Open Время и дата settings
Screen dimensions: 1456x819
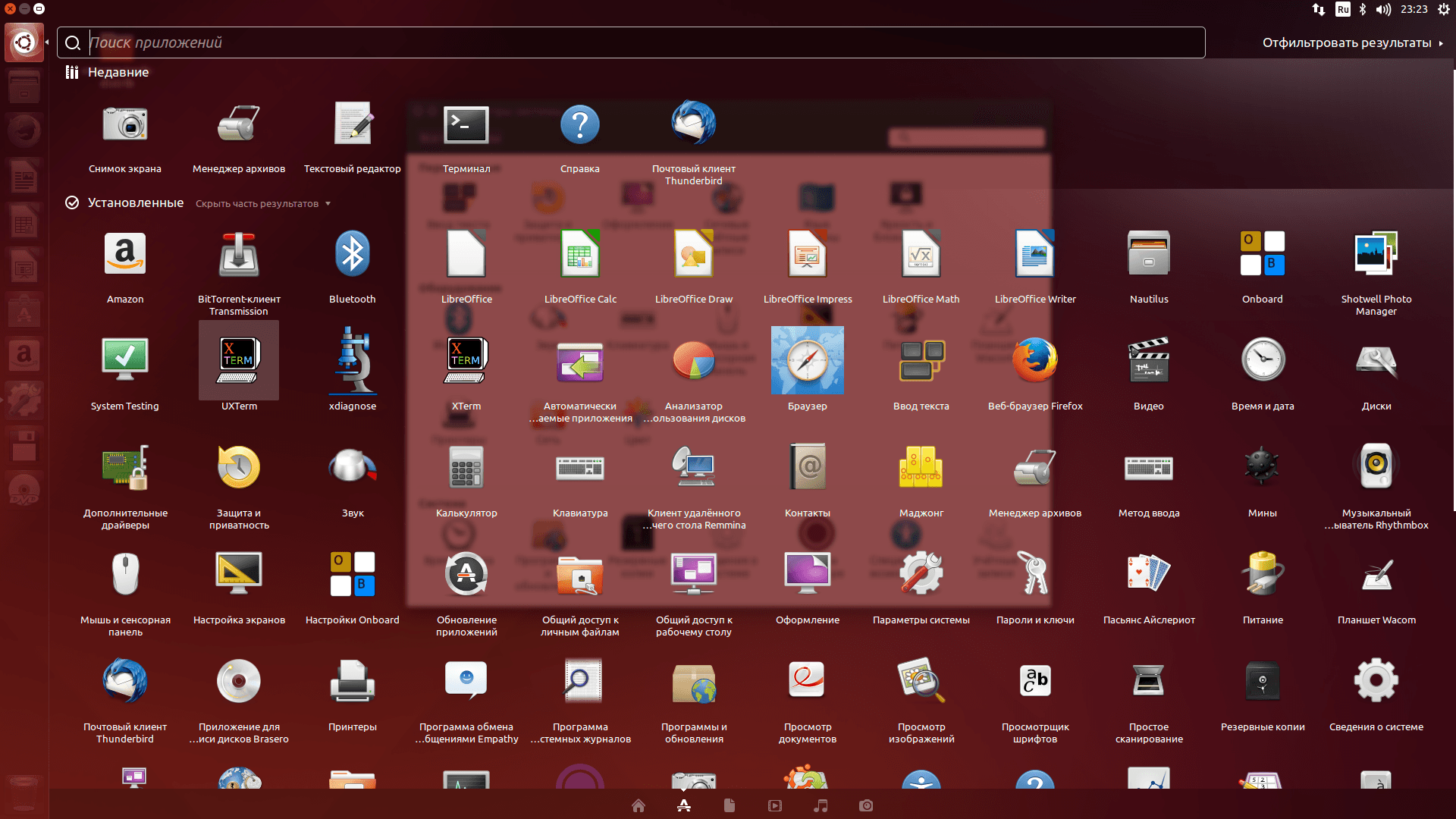[1263, 361]
